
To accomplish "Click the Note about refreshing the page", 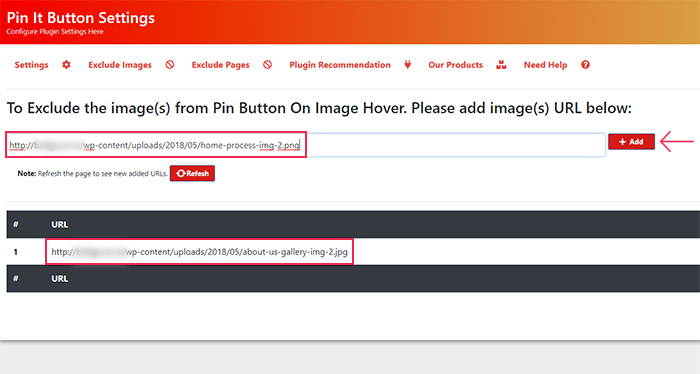I will click(92, 174).
